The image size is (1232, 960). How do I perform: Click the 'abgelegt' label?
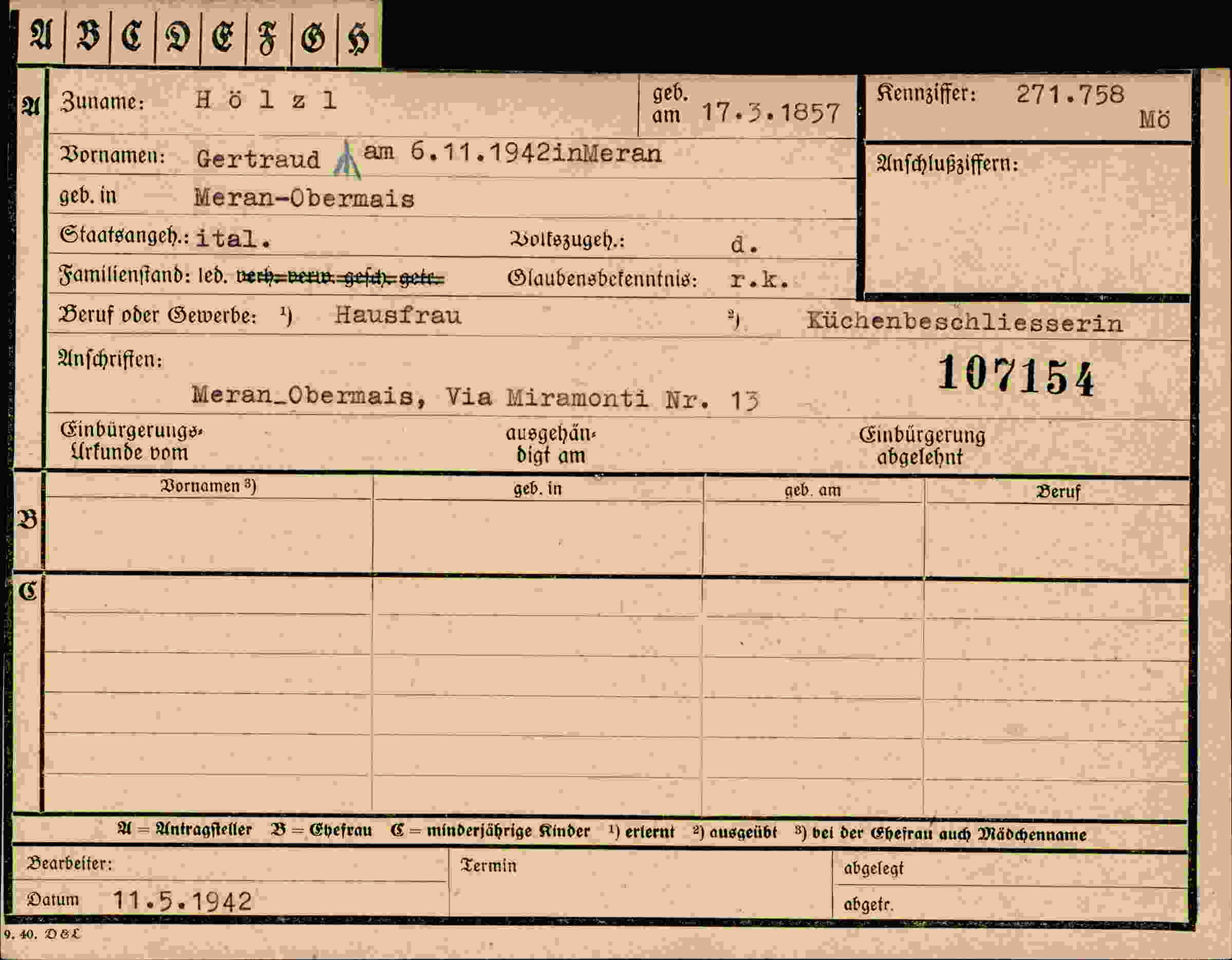coord(874,868)
